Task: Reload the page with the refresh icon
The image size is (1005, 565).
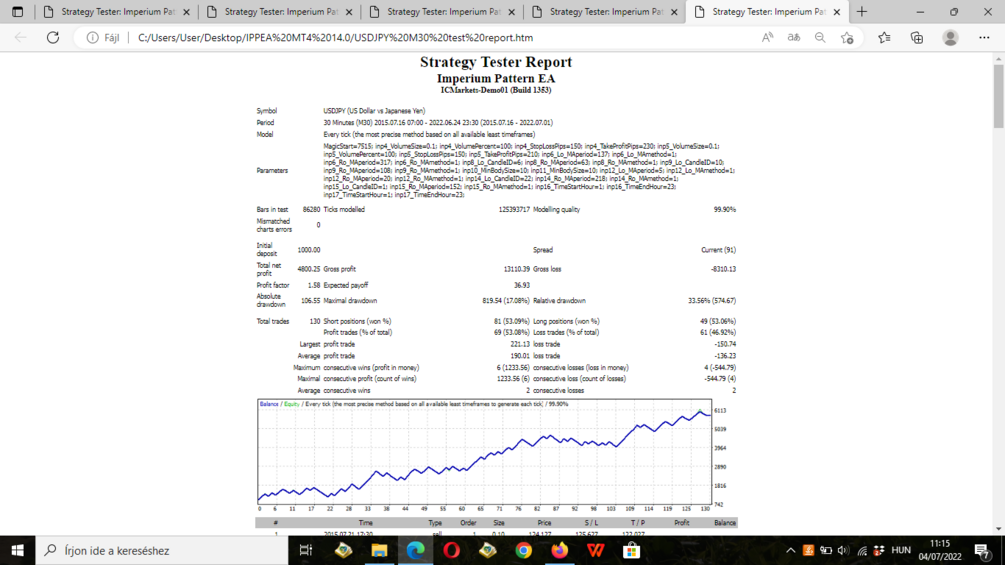Action: pyautogui.click(x=53, y=38)
